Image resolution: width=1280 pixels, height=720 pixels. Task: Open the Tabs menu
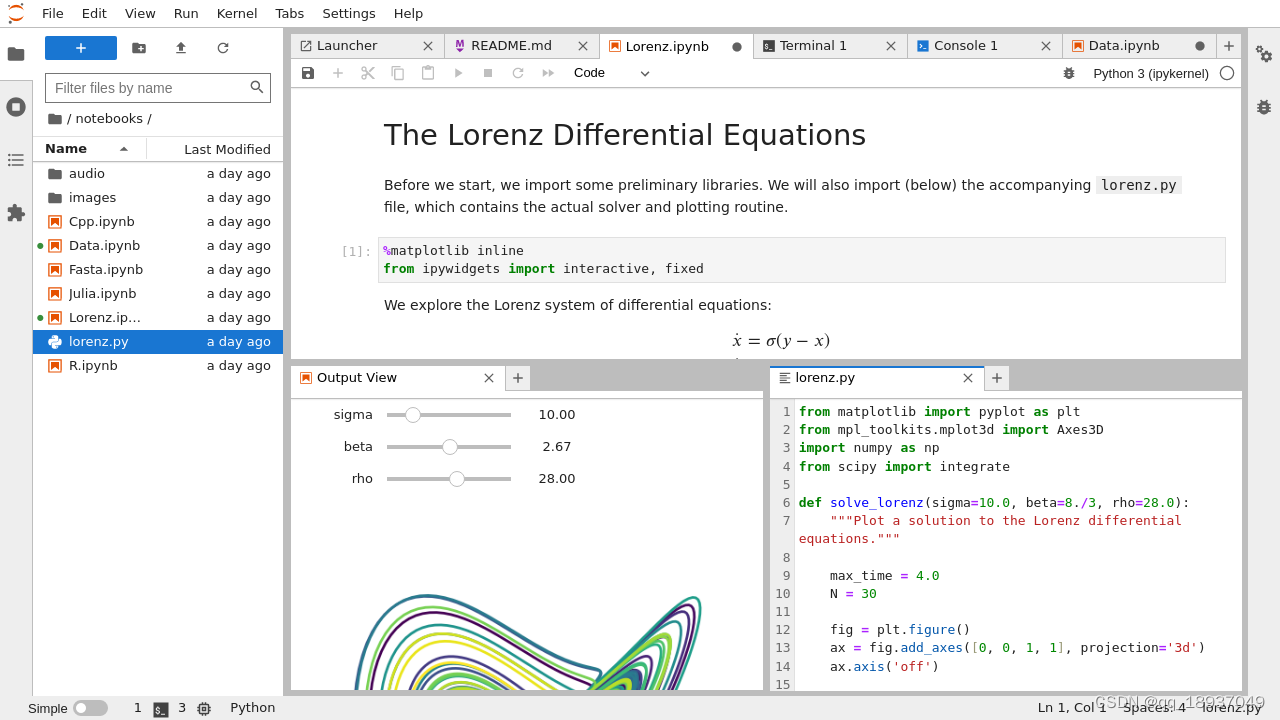[290, 13]
